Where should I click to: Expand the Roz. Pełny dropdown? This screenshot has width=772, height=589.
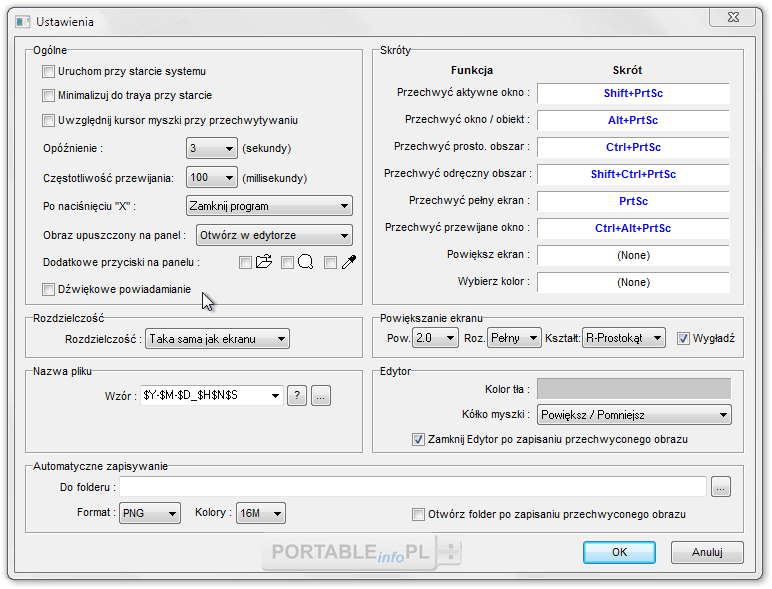pos(514,338)
